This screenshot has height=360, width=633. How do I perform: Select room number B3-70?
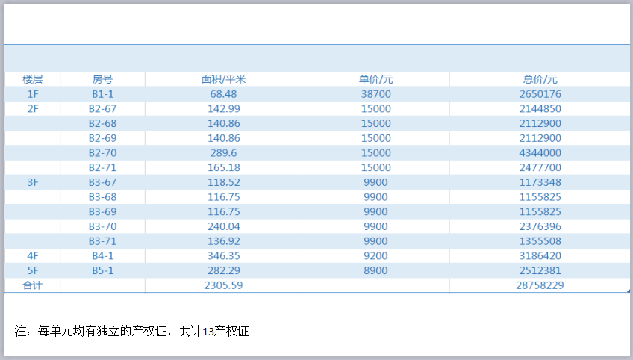(103, 226)
